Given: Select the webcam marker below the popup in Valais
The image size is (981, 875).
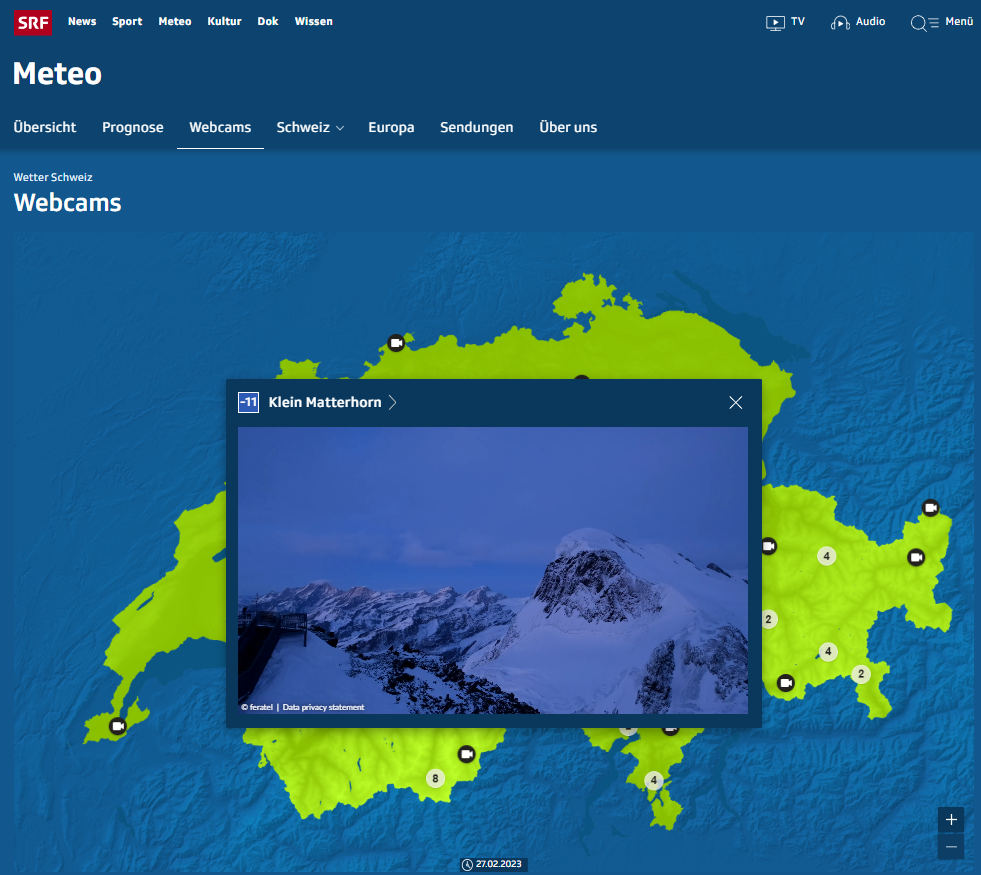Looking at the screenshot, I should click(x=467, y=754).
